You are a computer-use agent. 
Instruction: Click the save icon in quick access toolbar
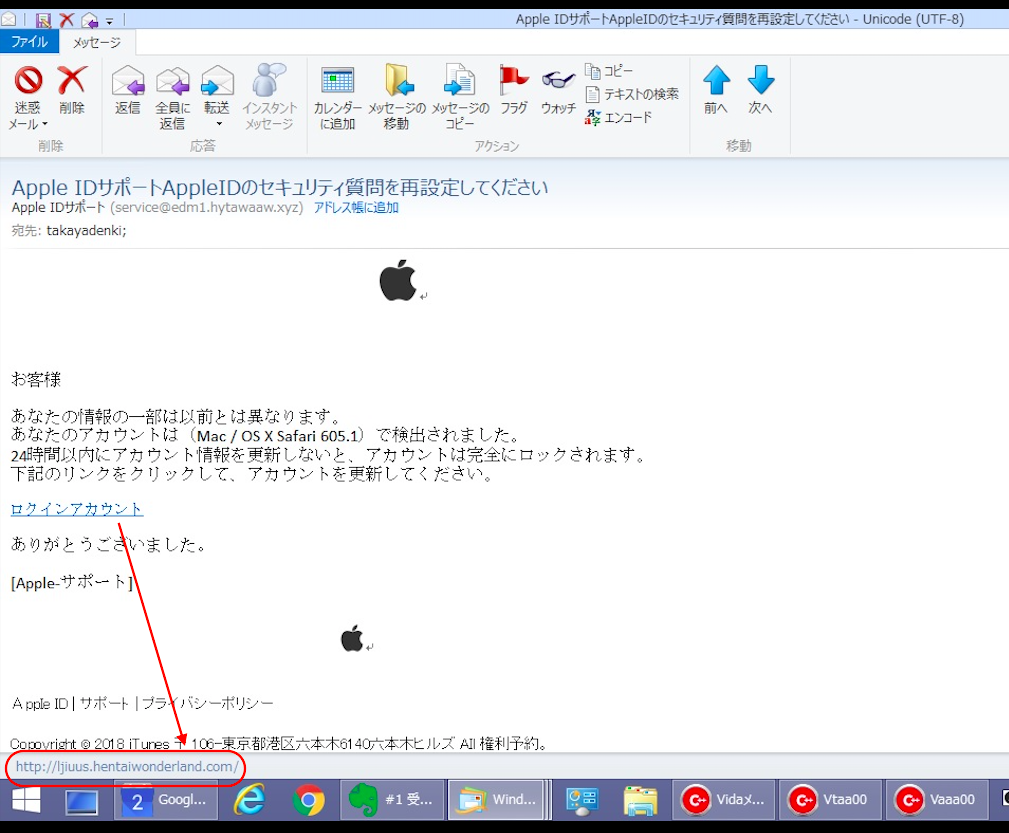click(43, 20)
